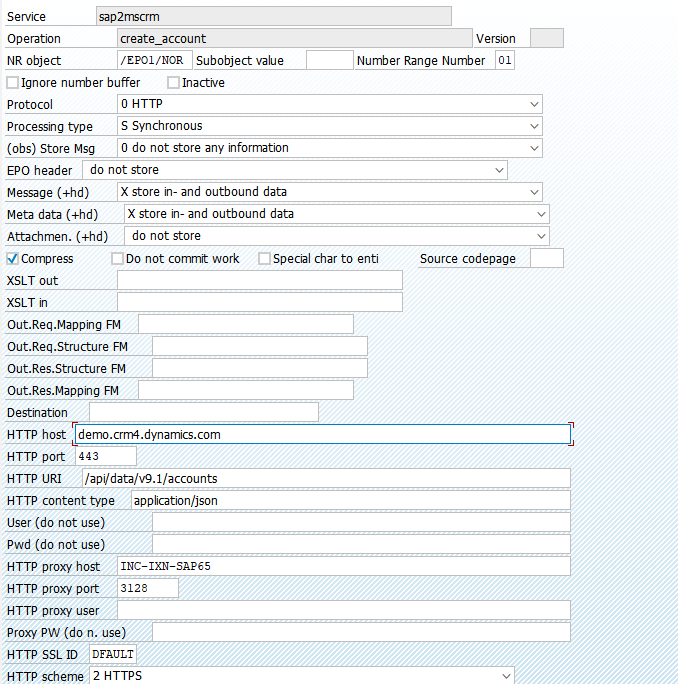Click the XSLT out input field
Image resolution: width=678 pixels, height=684 pixels.
(260, 280)
